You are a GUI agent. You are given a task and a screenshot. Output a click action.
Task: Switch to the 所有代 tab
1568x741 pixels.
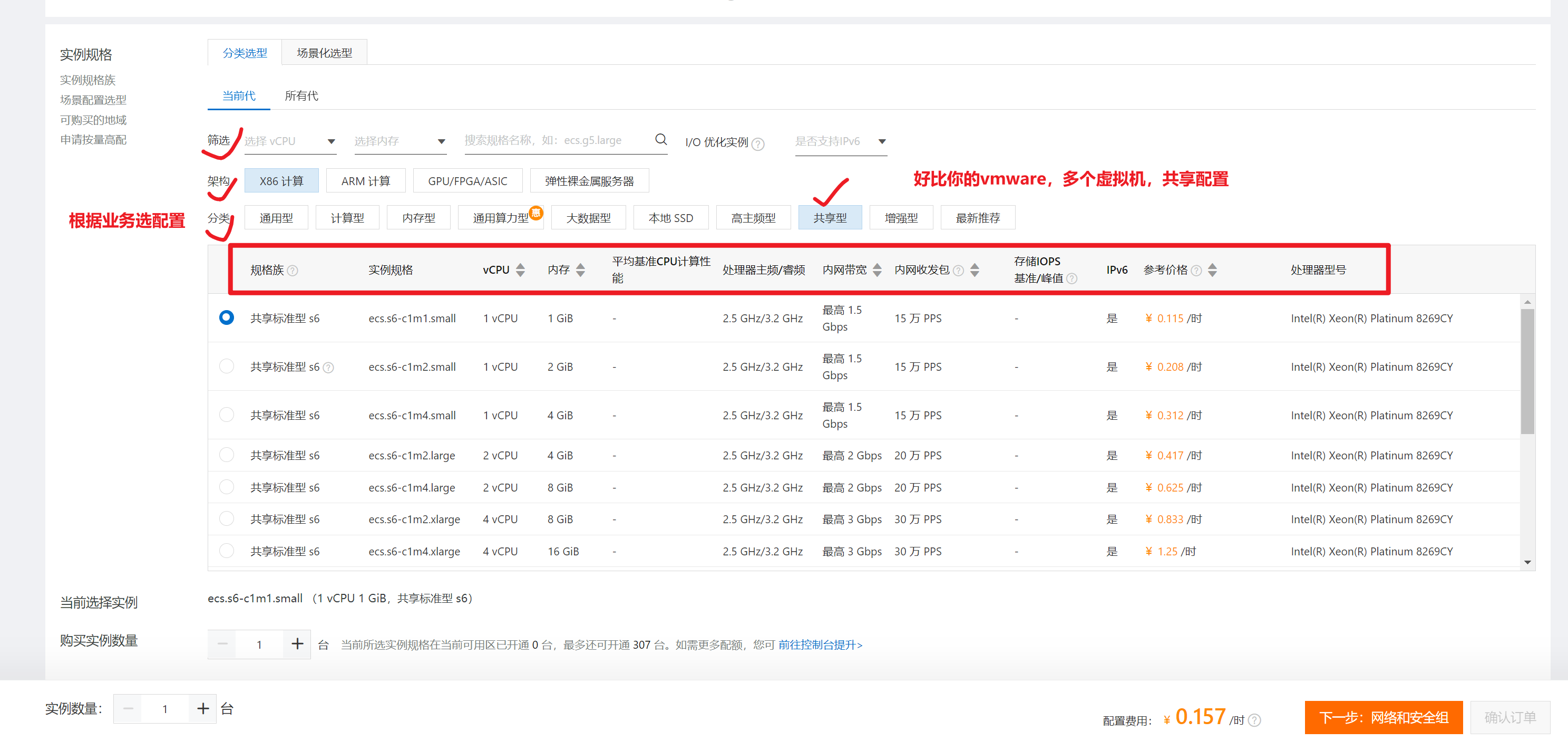(x=301, y=95)
